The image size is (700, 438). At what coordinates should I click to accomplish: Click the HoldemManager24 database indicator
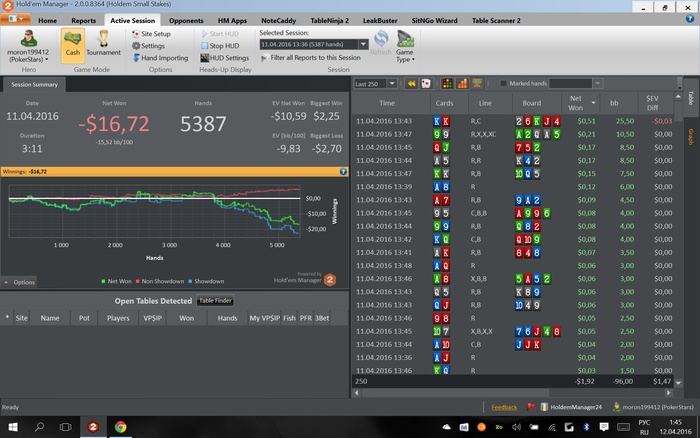(571, 407)
